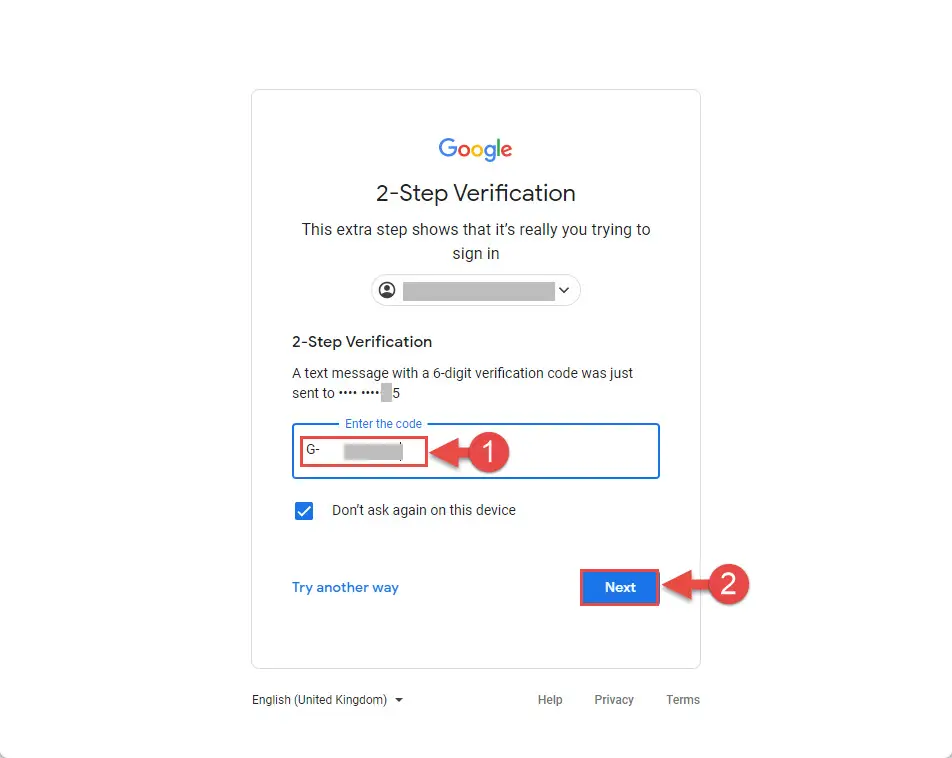The height and width of the screenshot is (758, 952).
Task: Click the large 2-Step Verification heading
Action: coord(475,193)
